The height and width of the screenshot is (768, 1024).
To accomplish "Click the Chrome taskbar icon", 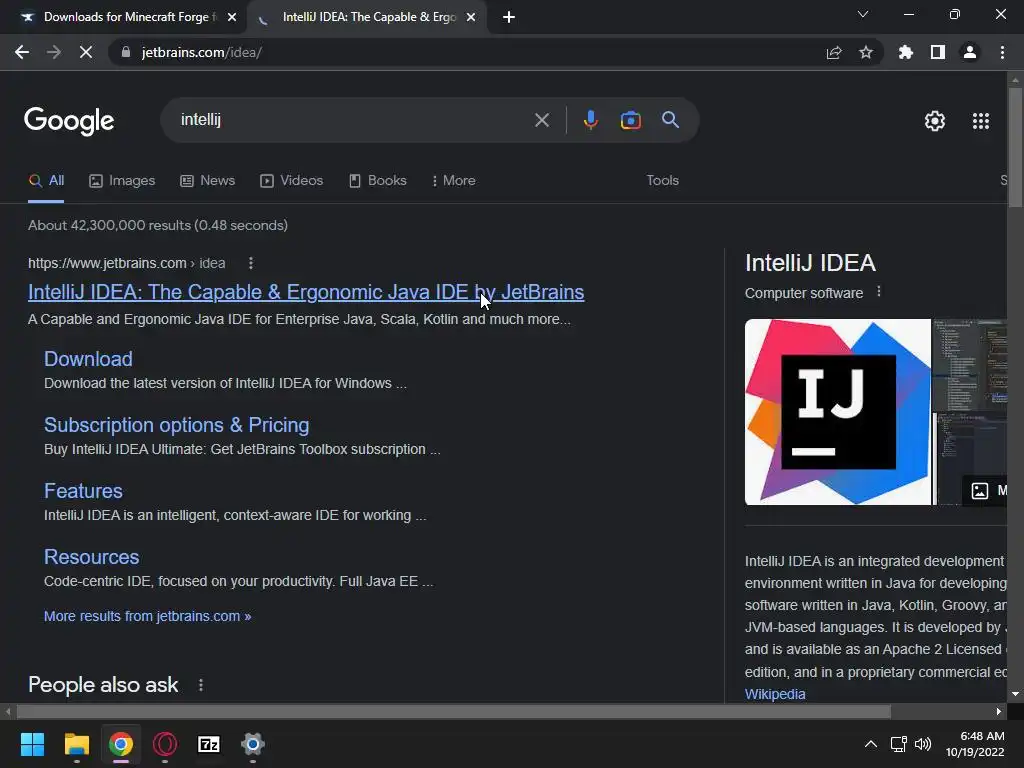I will pos(121,744).
